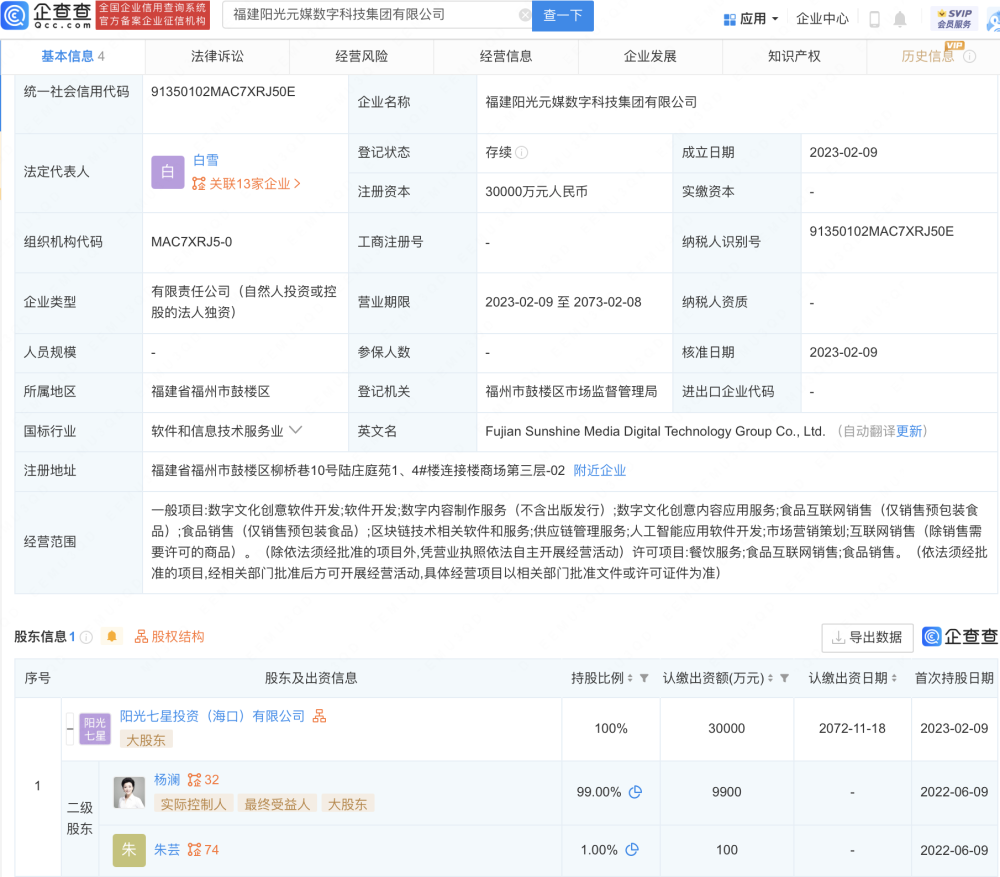
Task: Click credit code 91350102MAC7XRJ50E under 统一社会信用代码
Action: [x=223, y=92]
